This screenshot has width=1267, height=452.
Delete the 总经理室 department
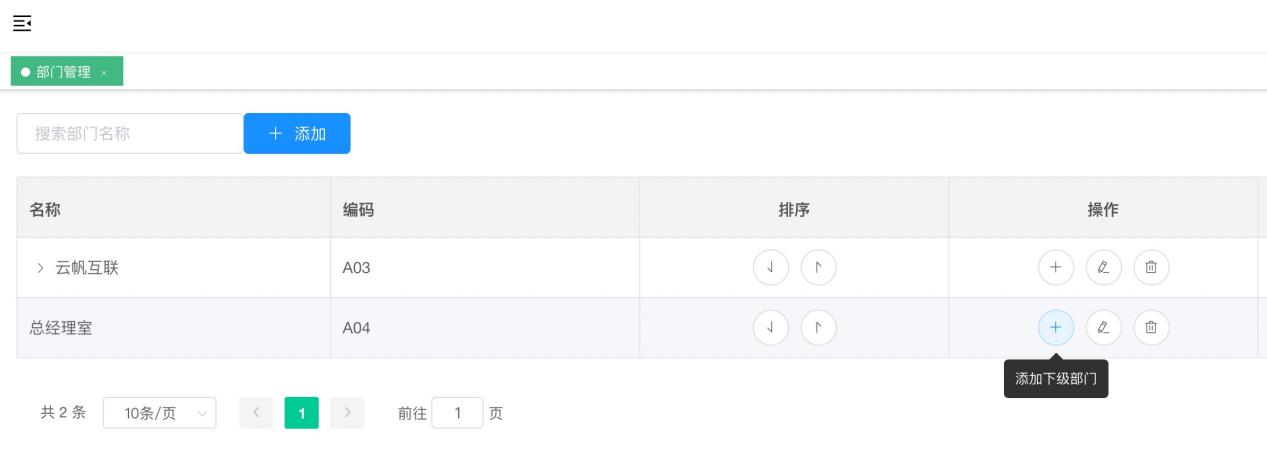pyautogui.click(x=1151, y=327)
